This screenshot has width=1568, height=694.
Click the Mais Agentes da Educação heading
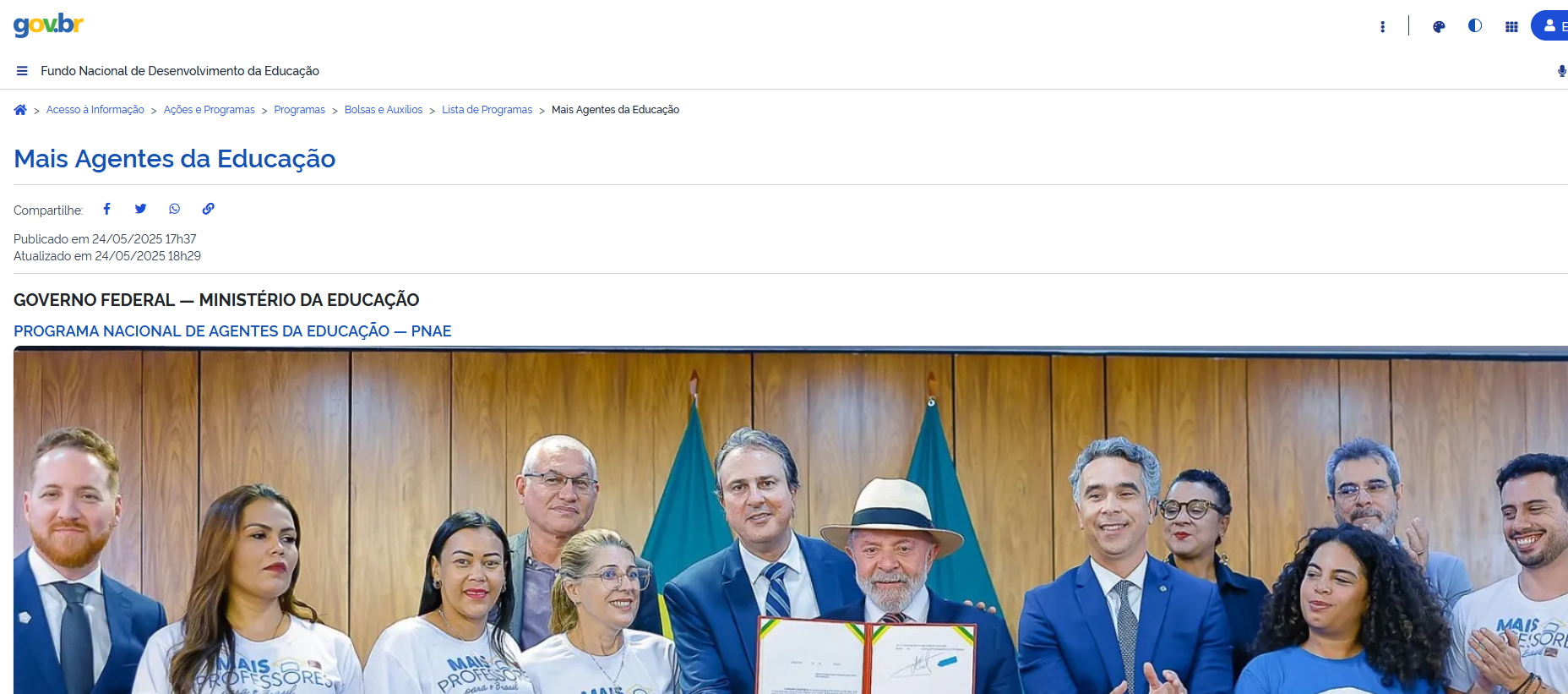click(175, 159)
